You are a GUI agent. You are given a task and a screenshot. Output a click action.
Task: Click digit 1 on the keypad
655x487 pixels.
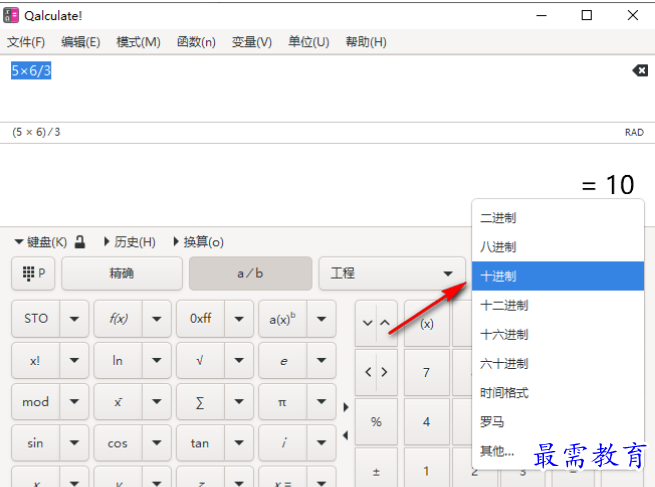[x=427, y=471]
